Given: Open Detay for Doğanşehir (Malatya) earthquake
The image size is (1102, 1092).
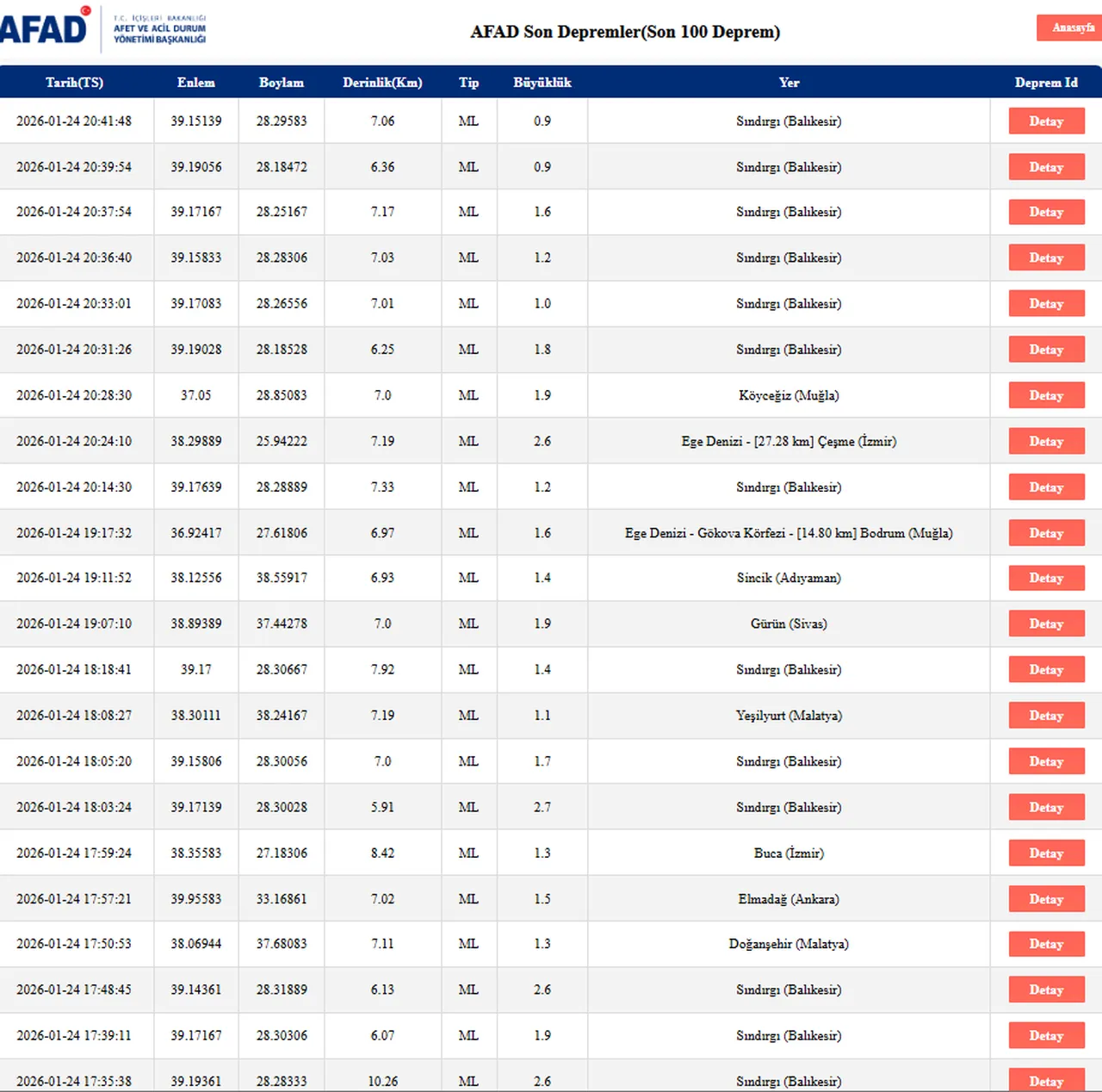Looking at the screenshot, I should [x=1046, y=944].
